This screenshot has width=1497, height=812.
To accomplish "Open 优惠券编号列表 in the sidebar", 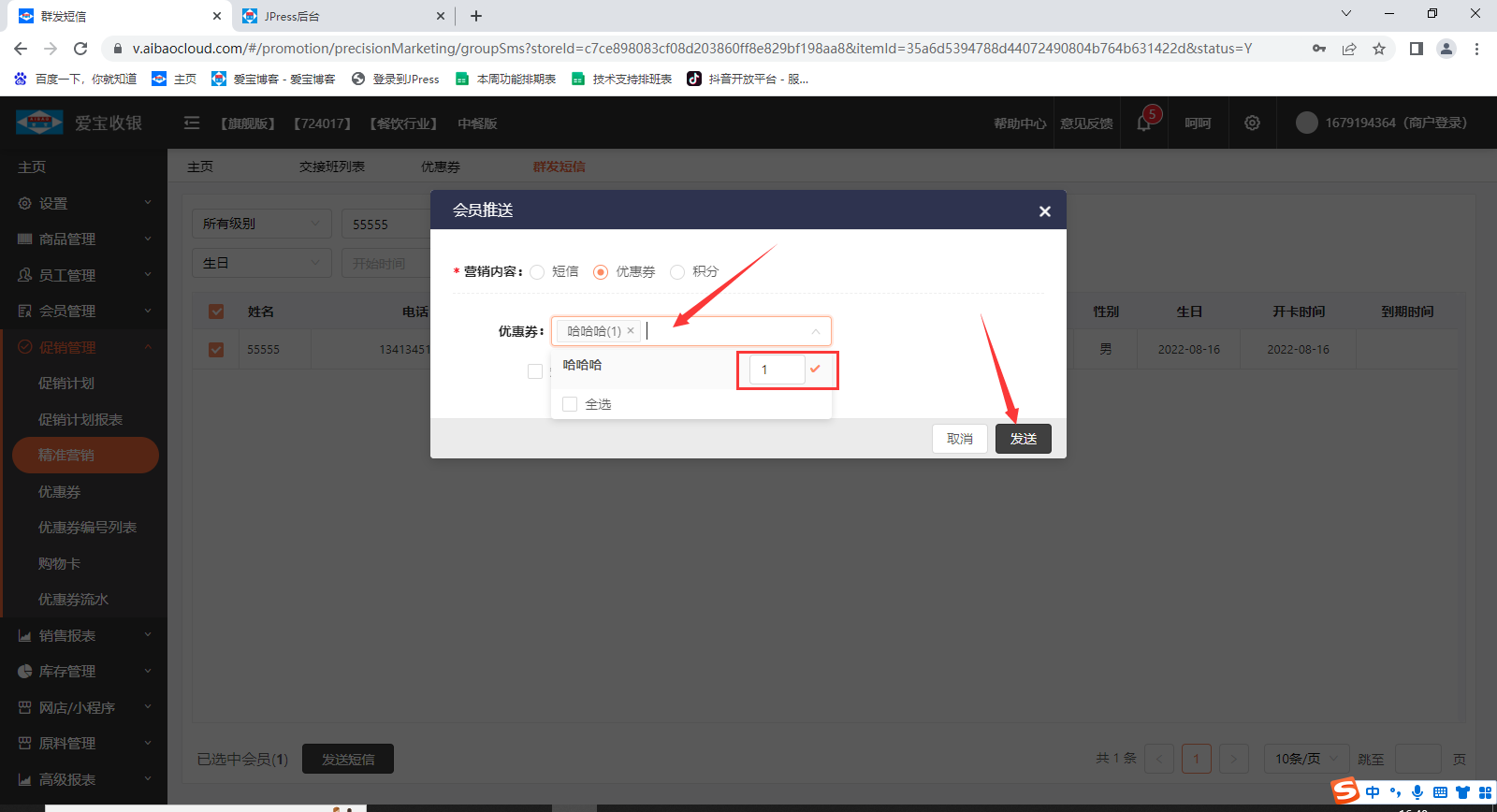I will (87, 527).
